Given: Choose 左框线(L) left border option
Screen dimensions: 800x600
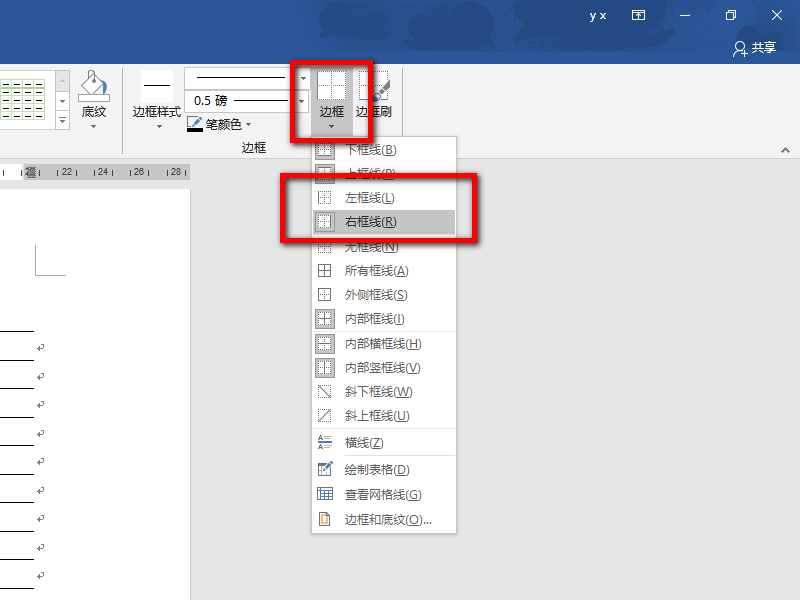Looking at the screenshot, I should pyautogui.click(x=384, y=197).
